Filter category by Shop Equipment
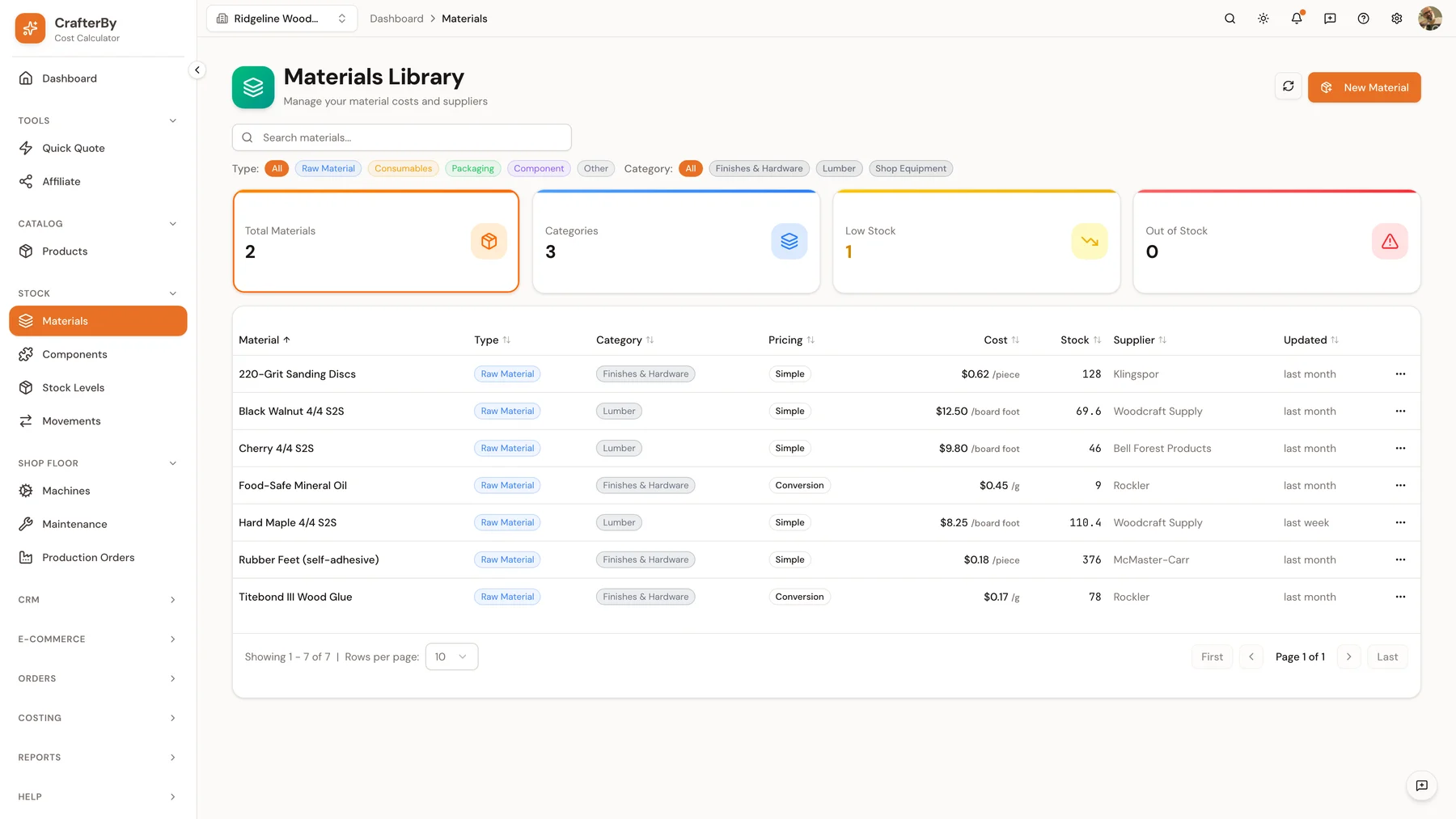 910,169
